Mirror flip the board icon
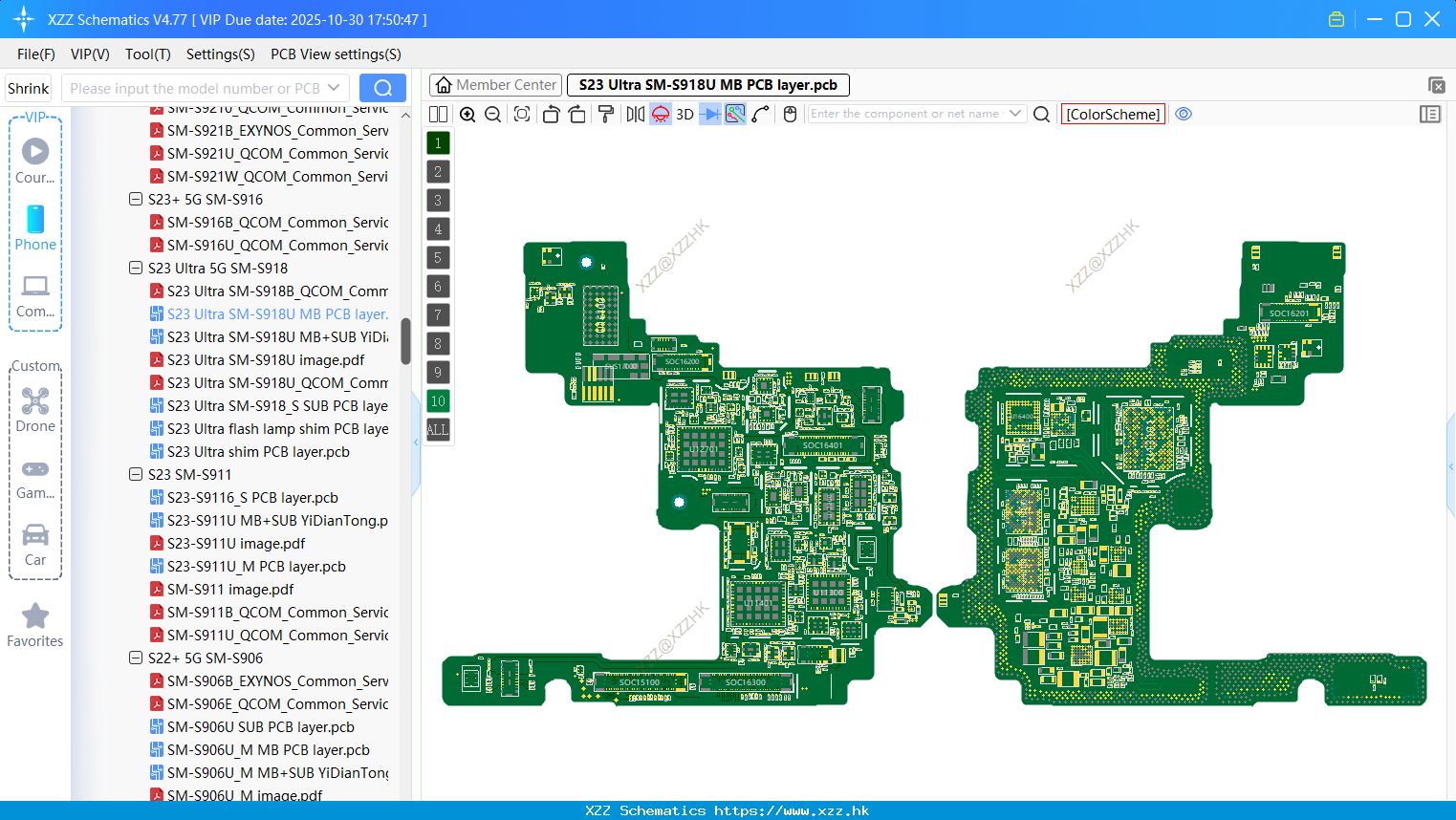The height and width of the screenshot is (820, 1456). [x=635, y=115]
